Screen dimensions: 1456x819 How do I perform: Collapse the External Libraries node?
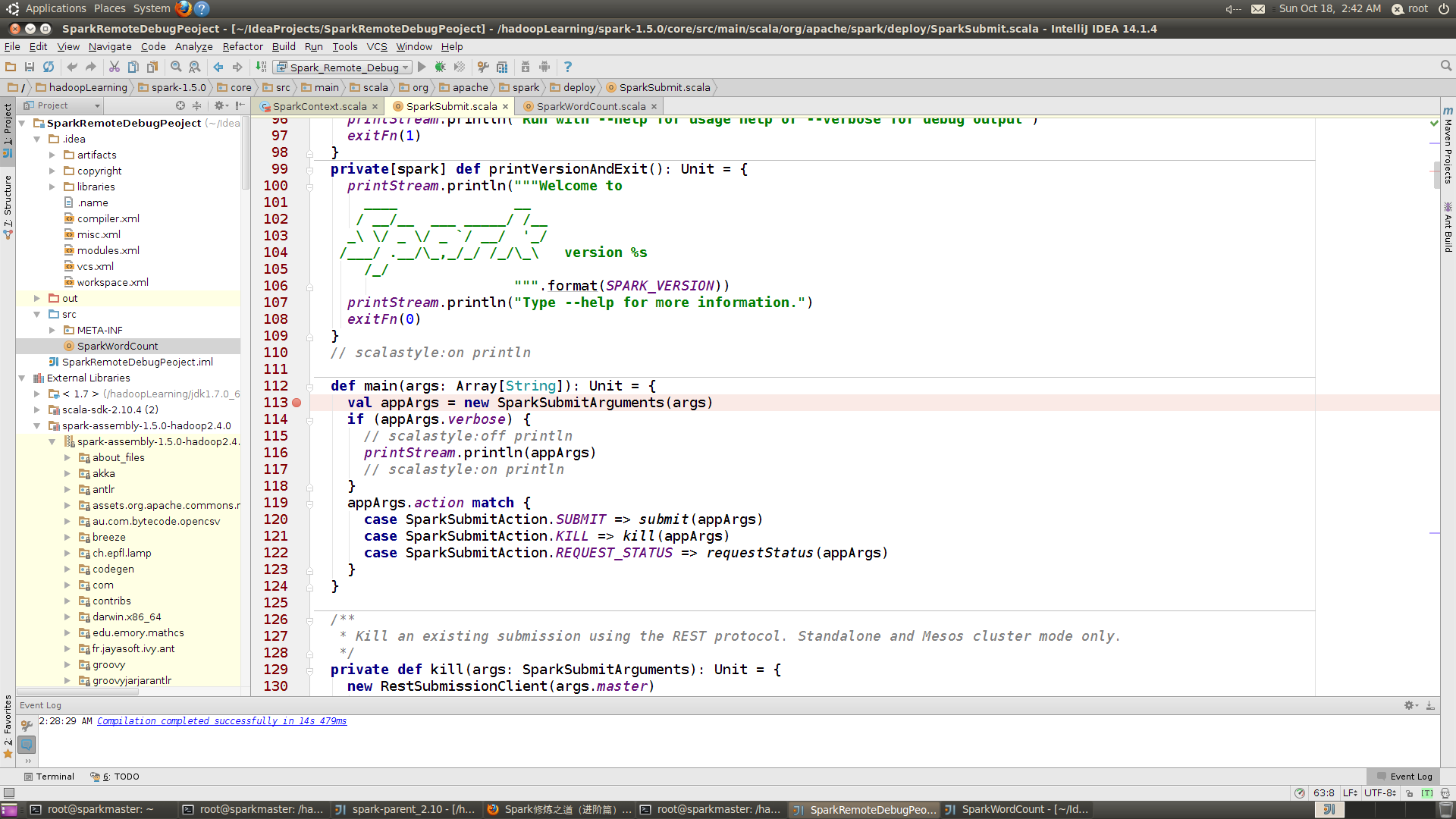(x=22, y=378)
